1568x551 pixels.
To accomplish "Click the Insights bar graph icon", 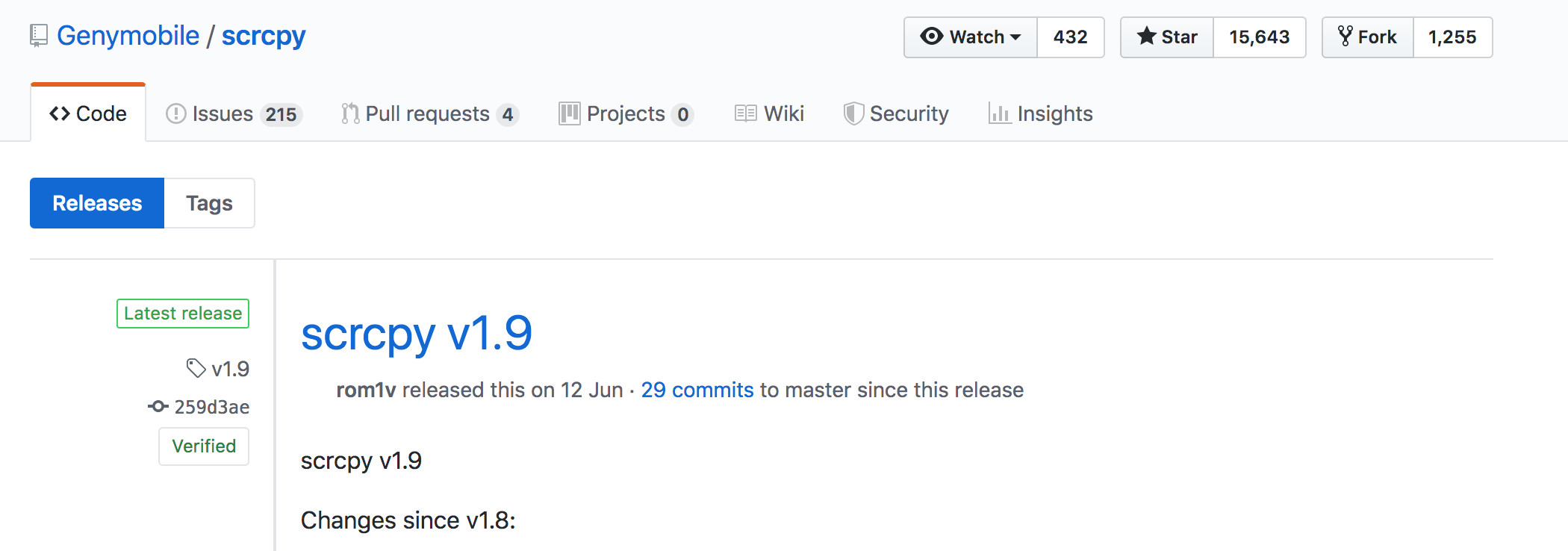I will [1000, 113].
